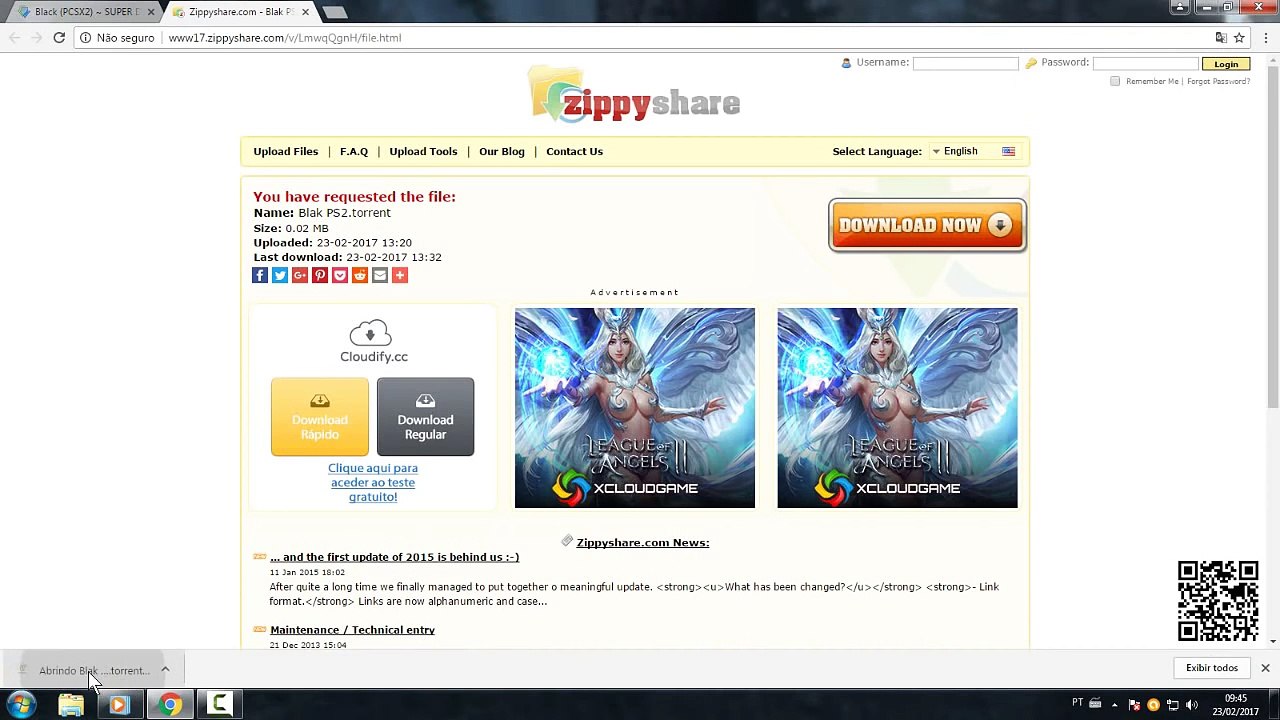
Task: Open the left League of Angels ad
Action: (635, 408)
